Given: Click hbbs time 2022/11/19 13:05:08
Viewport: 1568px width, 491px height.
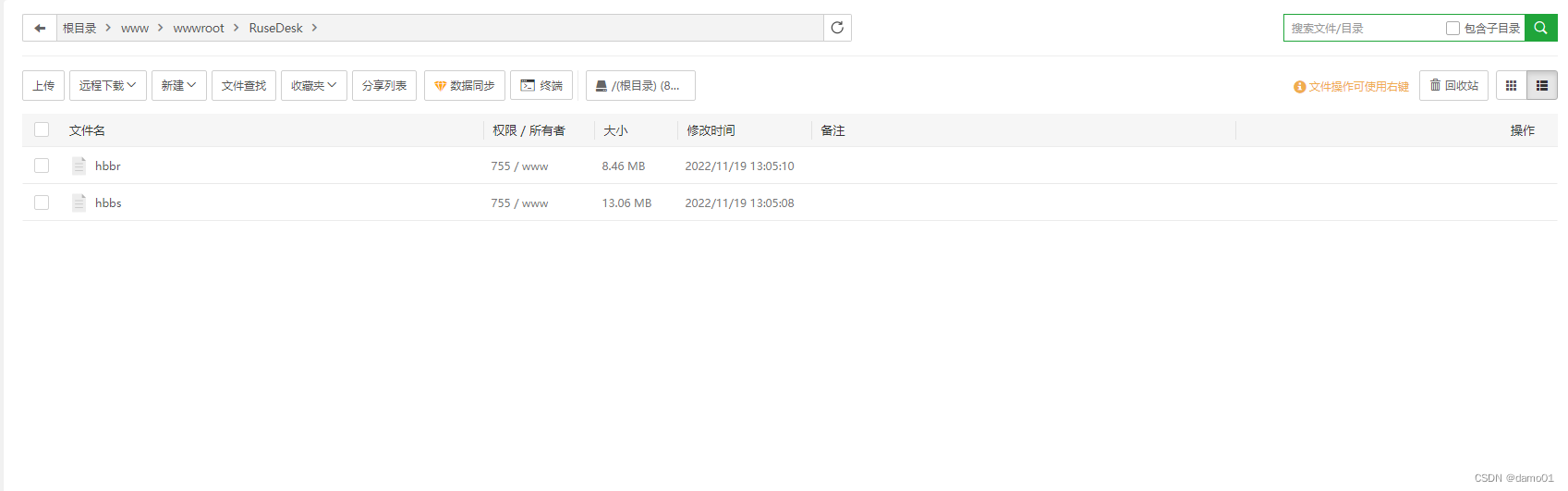Looking at the screenshot, I should point(739,203).
